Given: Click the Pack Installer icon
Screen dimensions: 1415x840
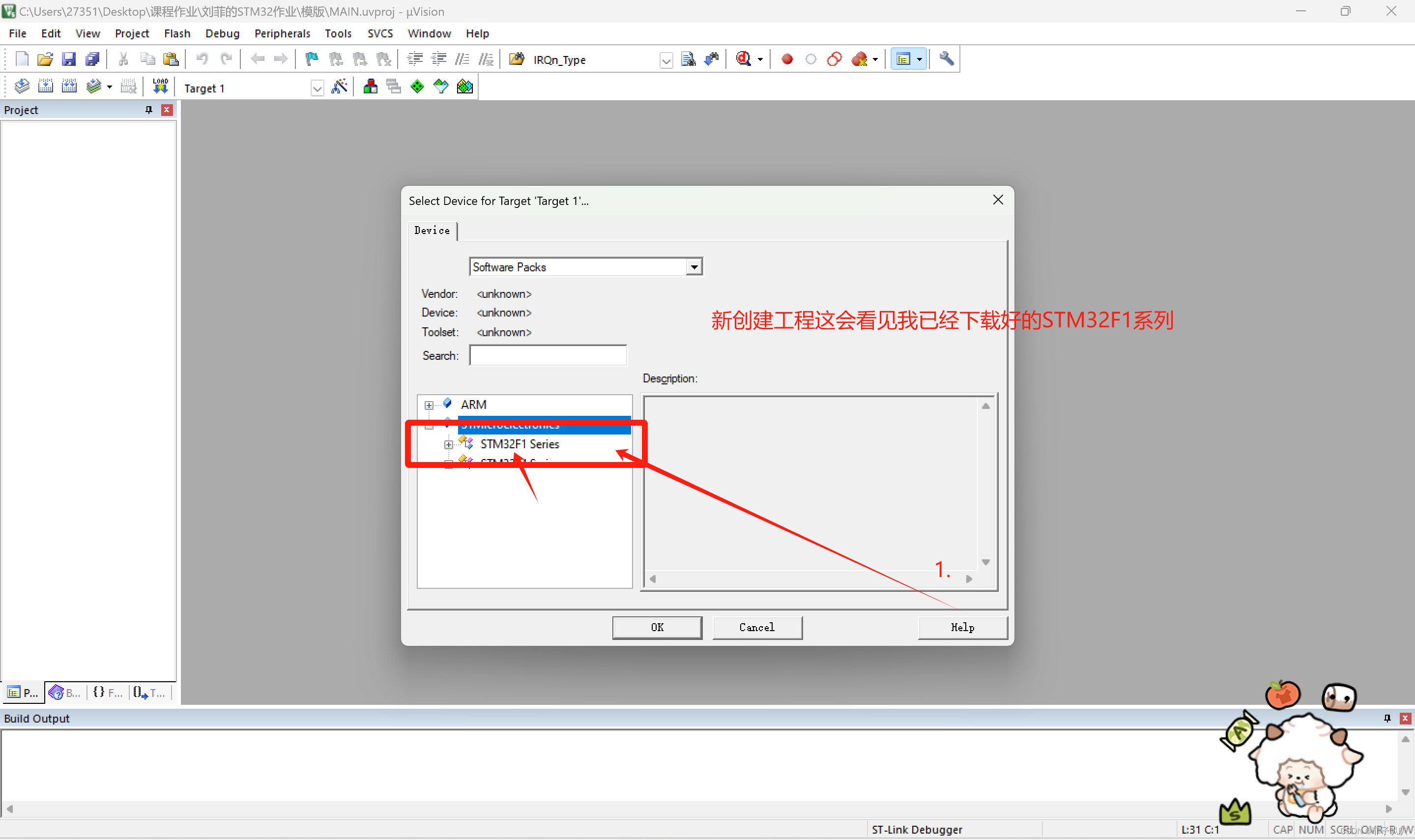Looking at the screenshot, I should 464,87.
